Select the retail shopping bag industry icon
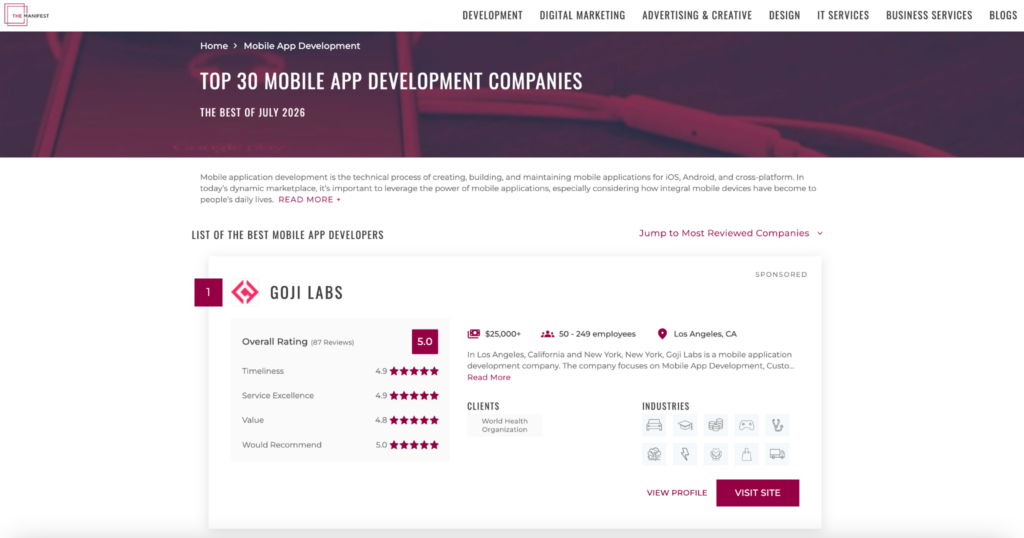Viewport: 1024px width, 538px height. pyautogui.click(x=746, y=454)
